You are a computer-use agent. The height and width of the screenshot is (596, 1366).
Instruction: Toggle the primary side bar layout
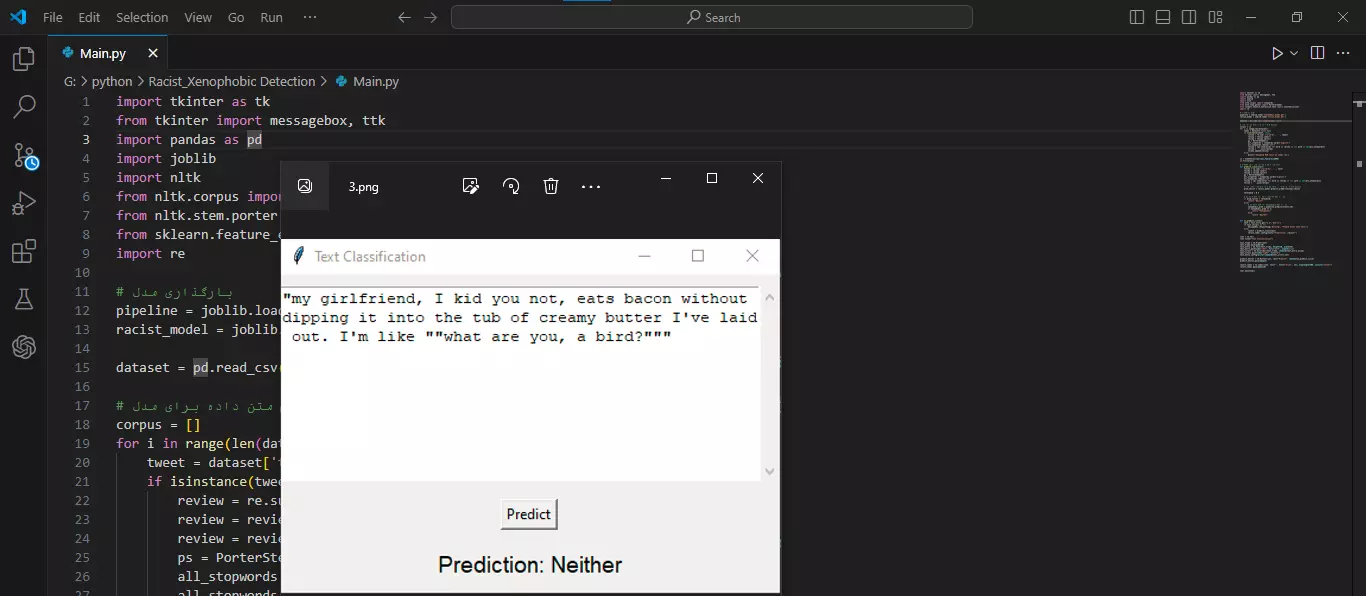1137,17
